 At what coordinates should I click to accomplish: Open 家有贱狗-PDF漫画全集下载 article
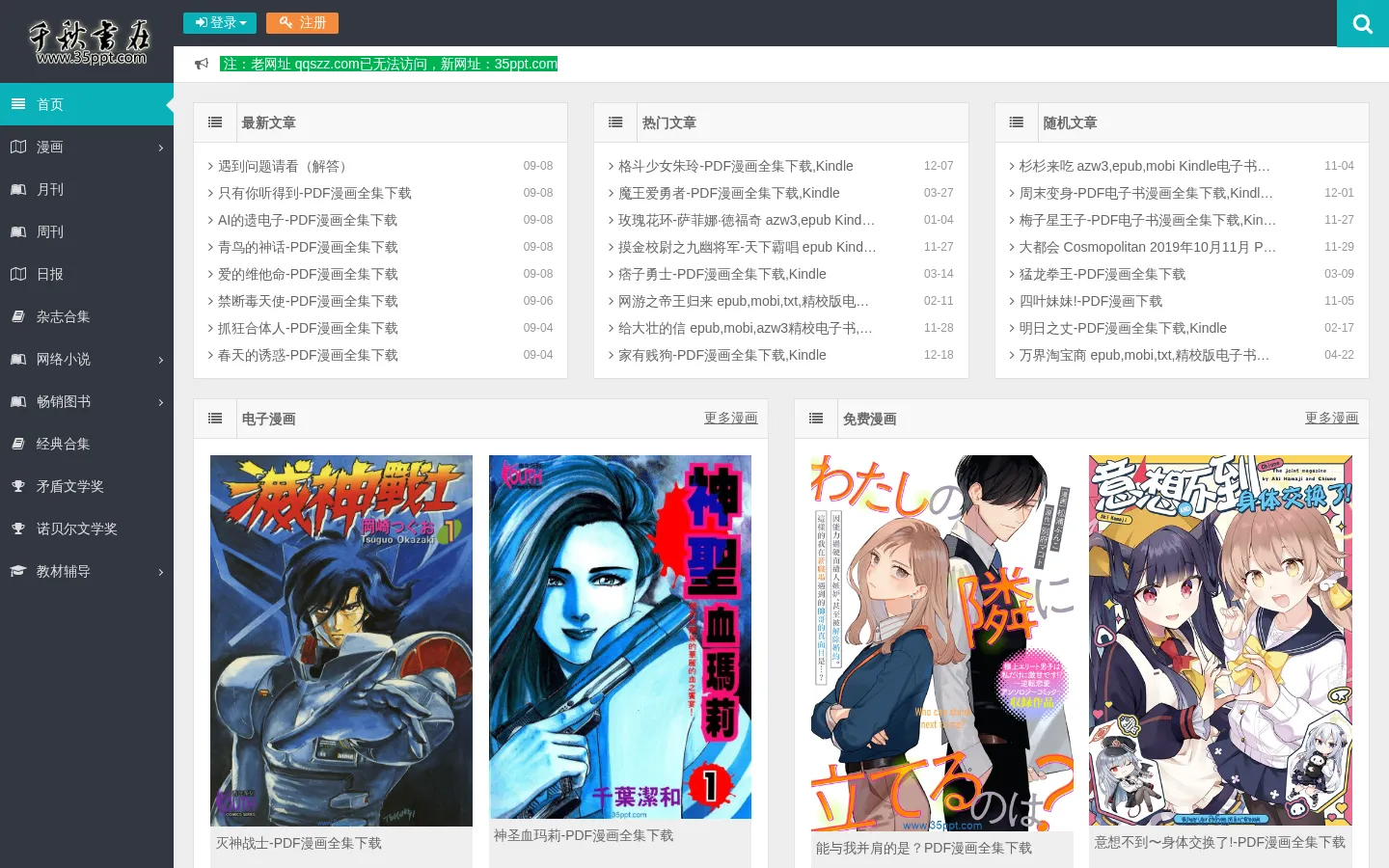pos(722,355)
